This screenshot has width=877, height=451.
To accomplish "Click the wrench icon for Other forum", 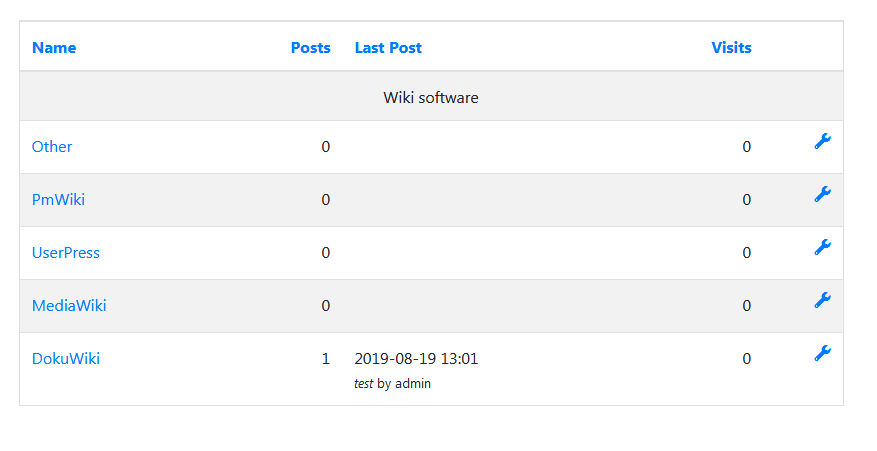I will point(822,142).
